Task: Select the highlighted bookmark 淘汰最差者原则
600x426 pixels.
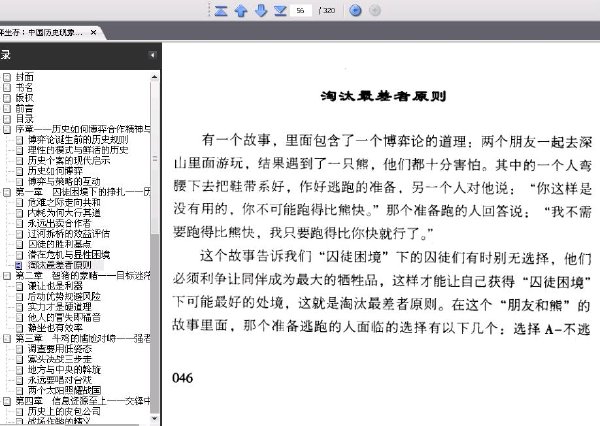Action: pos(60,265)
